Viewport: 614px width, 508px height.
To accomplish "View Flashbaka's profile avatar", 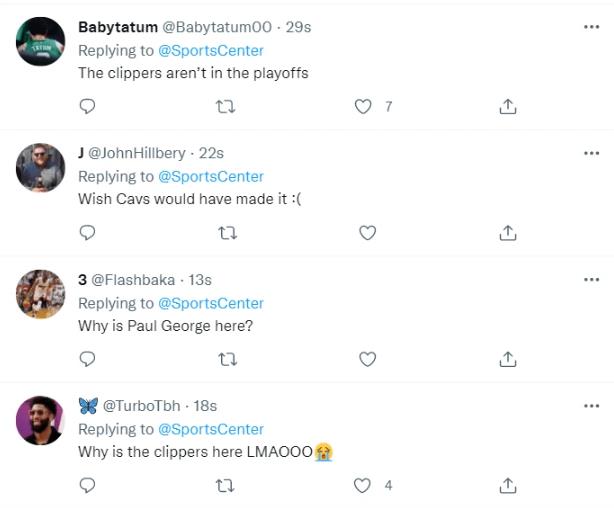I will tap(41, 294).
